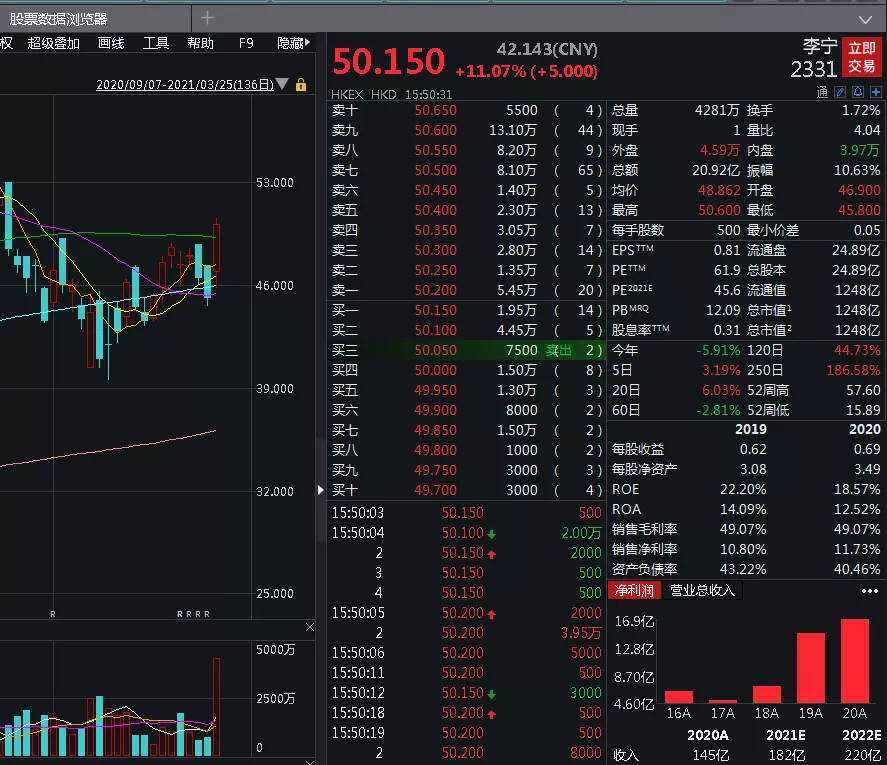Click the 5000万 volume axis label
The image size is (887, 765).
[276, 650]
